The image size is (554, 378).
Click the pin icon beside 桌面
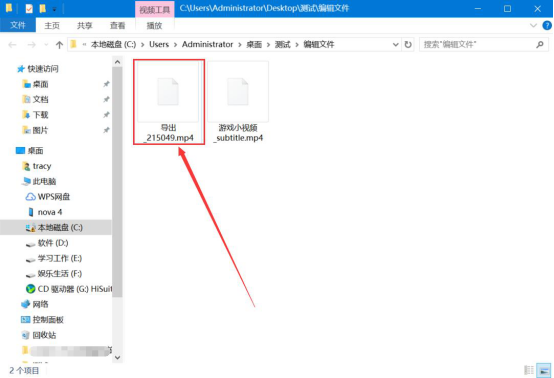pos(106,84)
